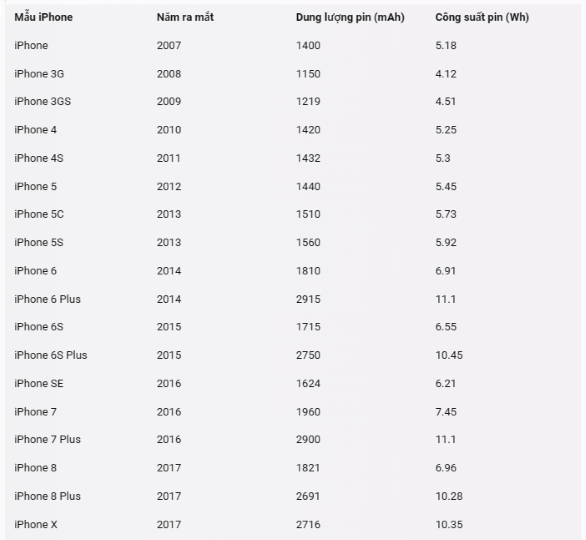Click the 'Dung lượng pin (mAh)' header
The width and height of the screenshot is (586, 540).
[350, 17]
